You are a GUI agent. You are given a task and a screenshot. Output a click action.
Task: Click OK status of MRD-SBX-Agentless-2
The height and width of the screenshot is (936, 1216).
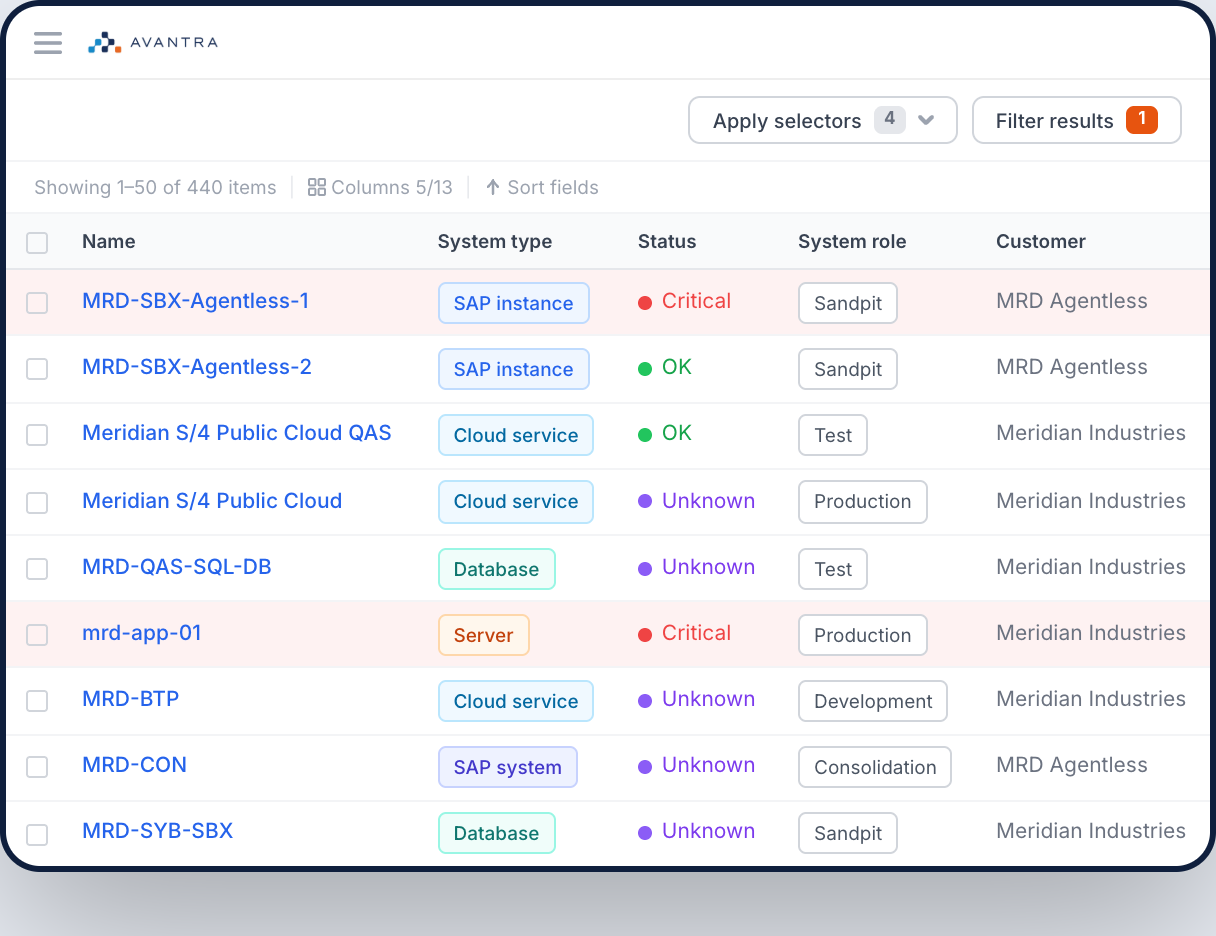665,367
